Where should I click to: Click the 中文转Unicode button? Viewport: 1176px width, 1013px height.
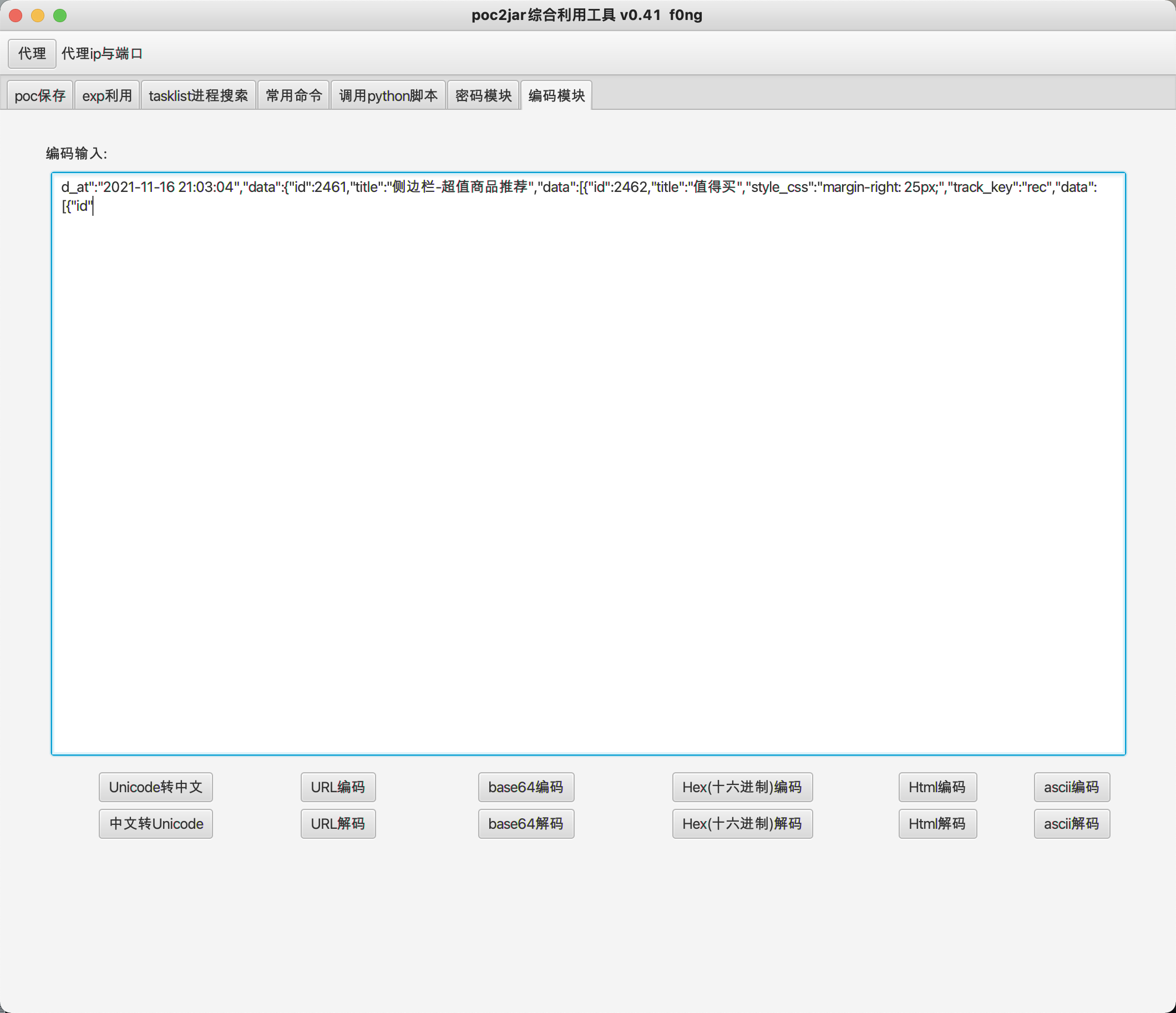(x=155, y=823)
